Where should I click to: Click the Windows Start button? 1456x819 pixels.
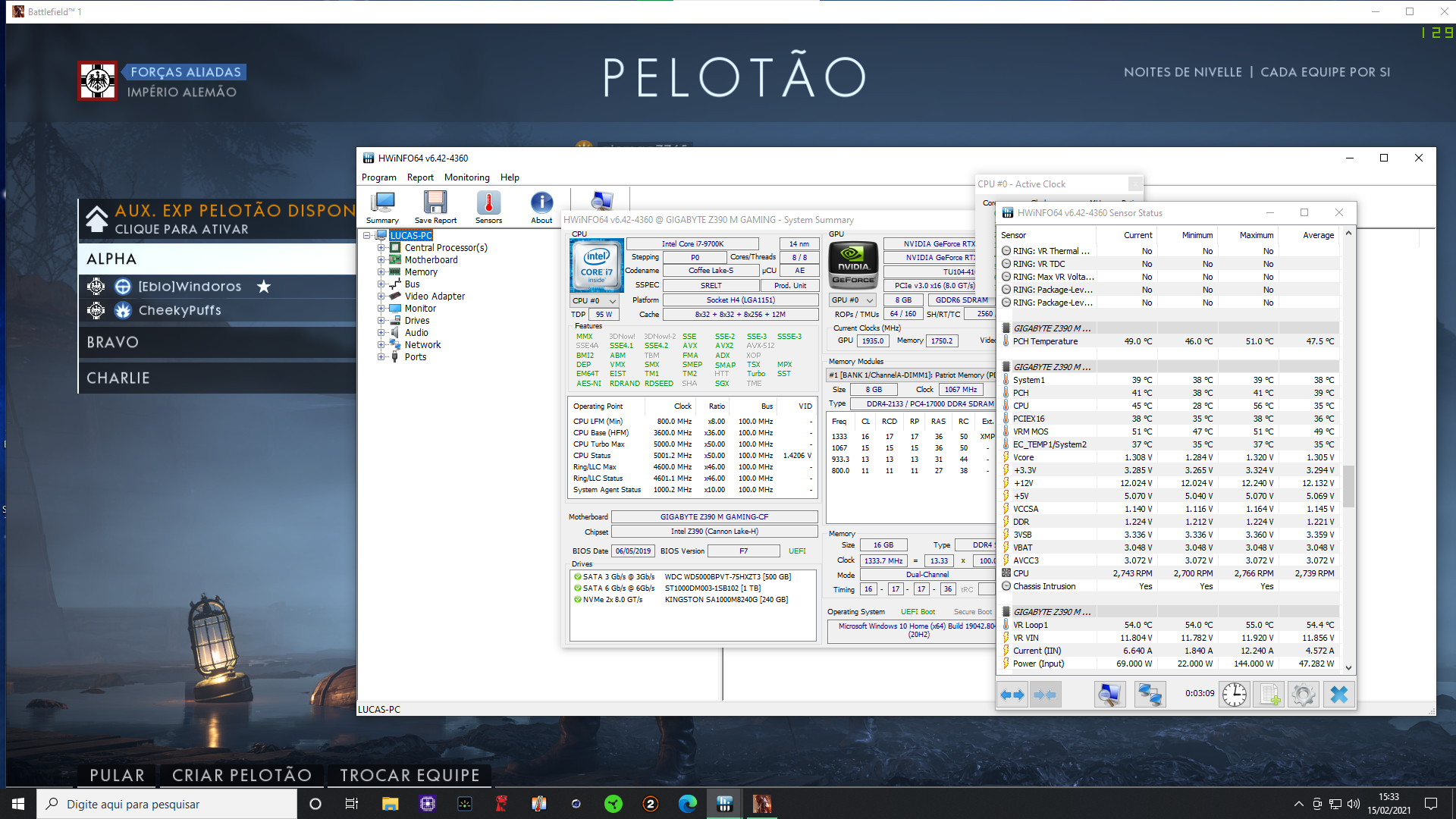pyautogui.click(x=18, y=804)
